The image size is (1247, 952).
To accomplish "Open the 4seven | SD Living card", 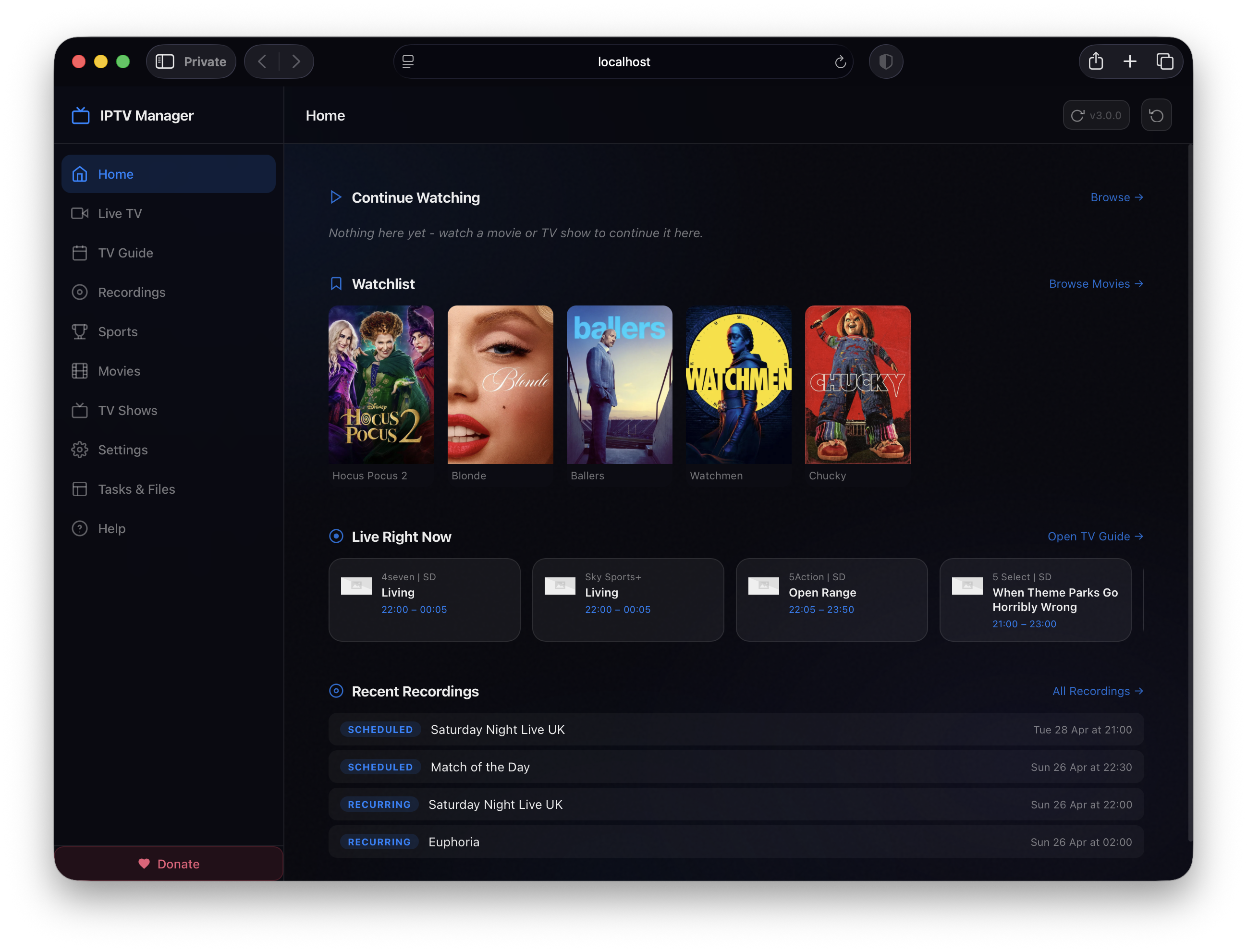I will click(424, 600).
